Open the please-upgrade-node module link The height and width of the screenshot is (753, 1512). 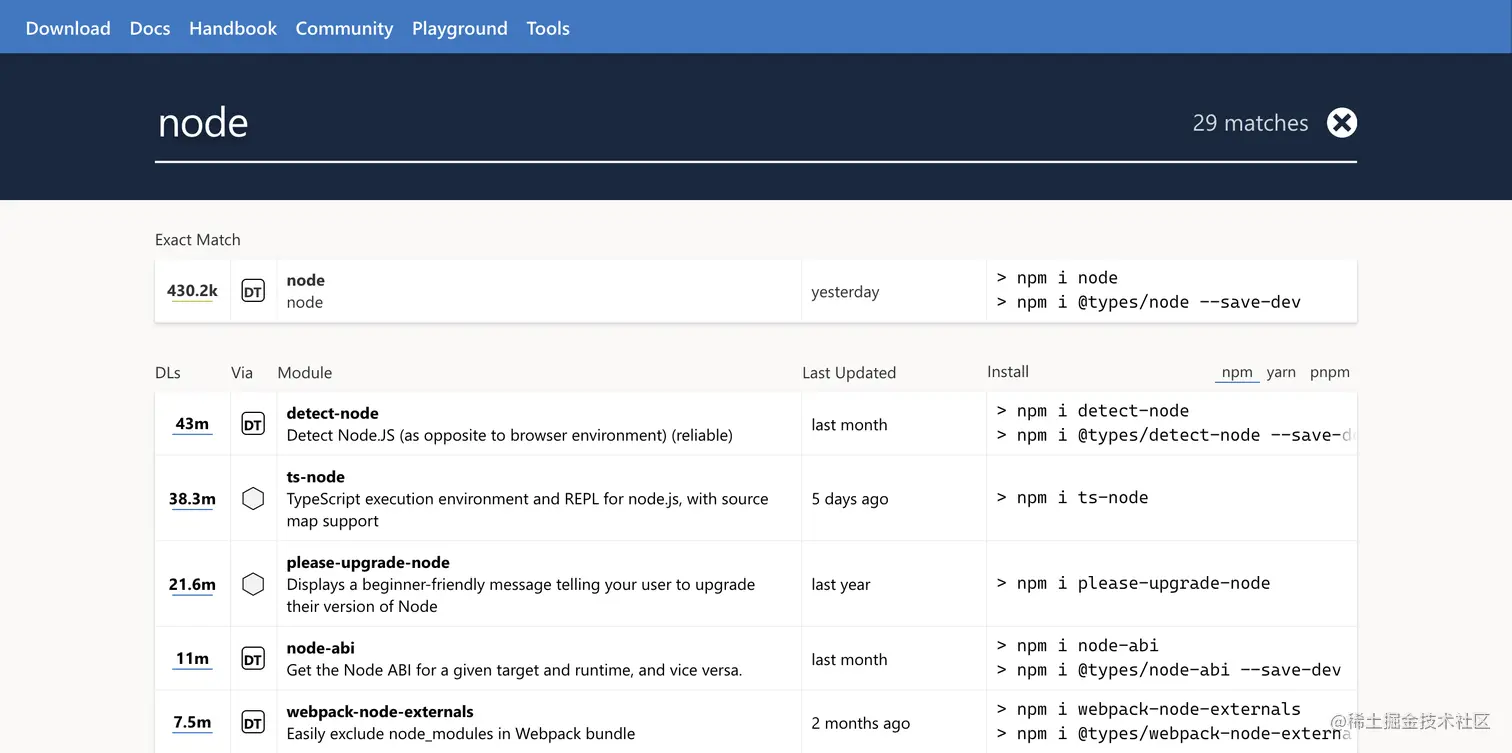coord(368,562)
